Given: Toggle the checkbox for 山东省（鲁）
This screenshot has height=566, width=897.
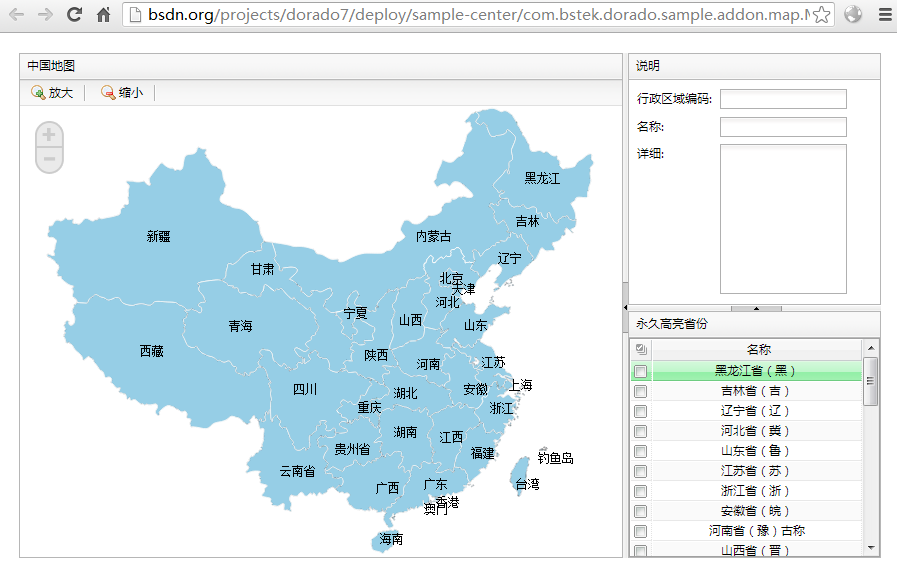Looking at the screenshot, I should click(640, 452).
